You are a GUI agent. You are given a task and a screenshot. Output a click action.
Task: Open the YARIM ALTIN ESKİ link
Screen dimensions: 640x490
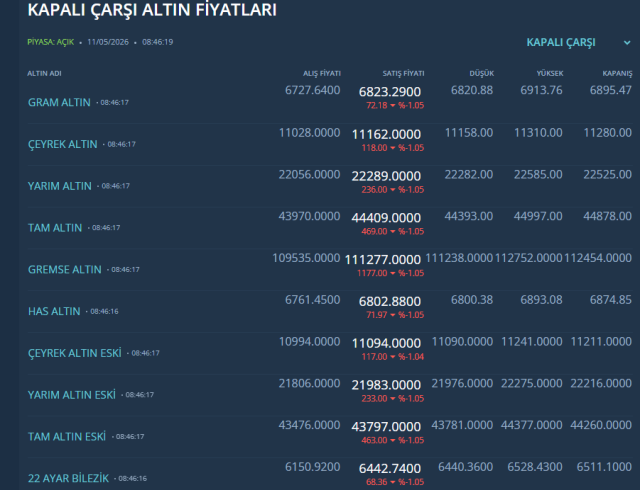[71, 395]
